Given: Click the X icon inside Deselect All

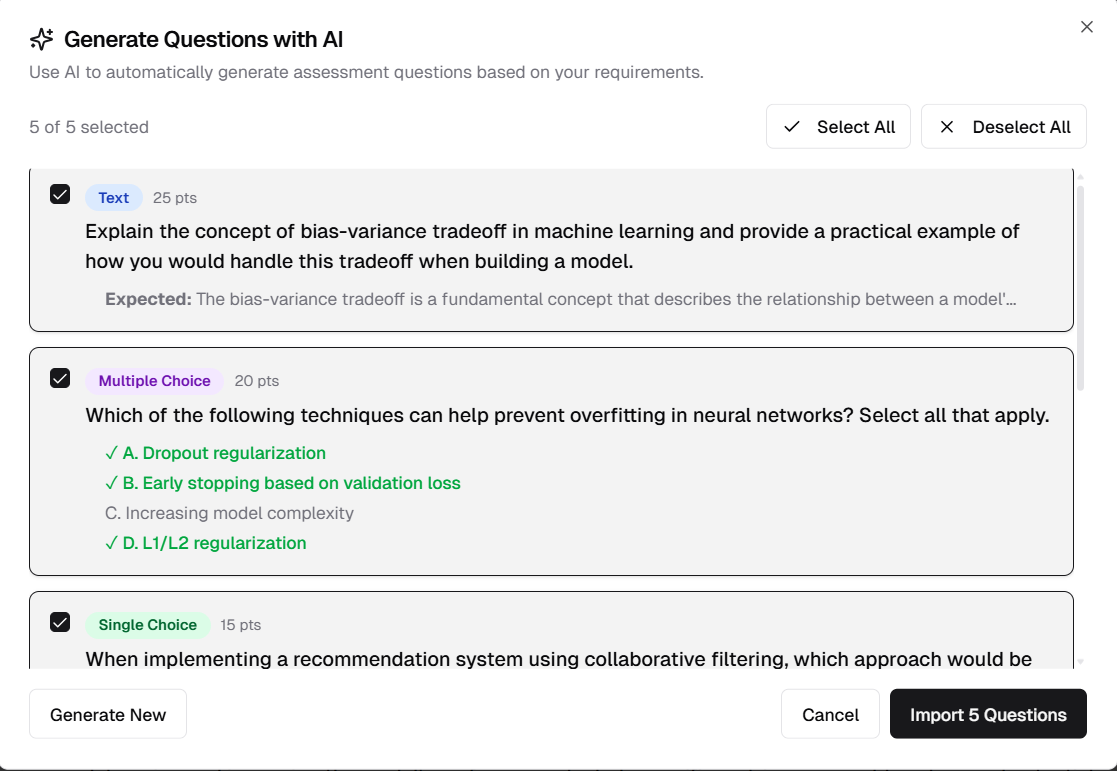Looking at the screenshot, I should 946,127.
